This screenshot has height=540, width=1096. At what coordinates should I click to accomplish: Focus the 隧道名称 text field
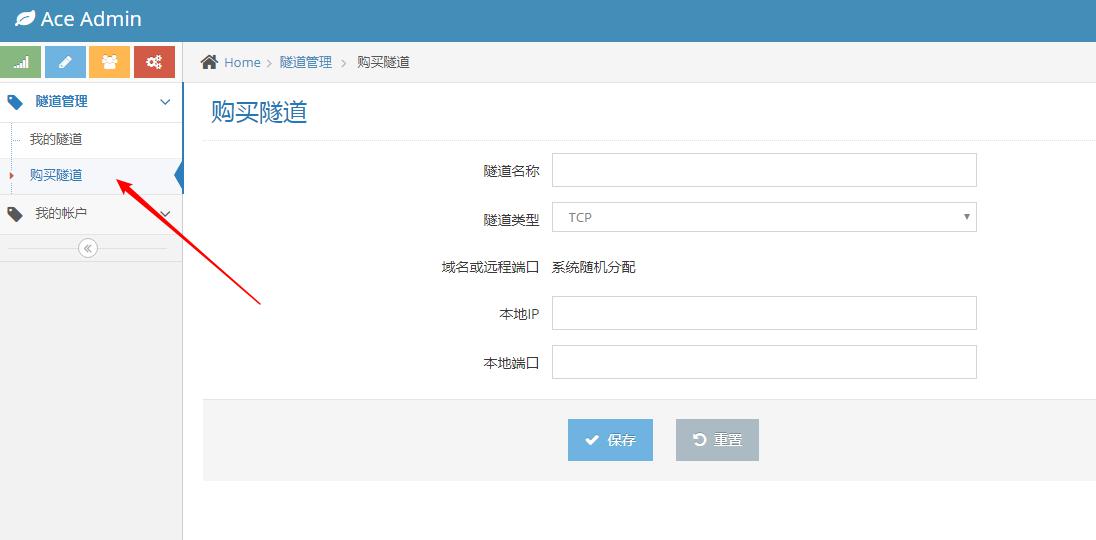pos(764,170)
